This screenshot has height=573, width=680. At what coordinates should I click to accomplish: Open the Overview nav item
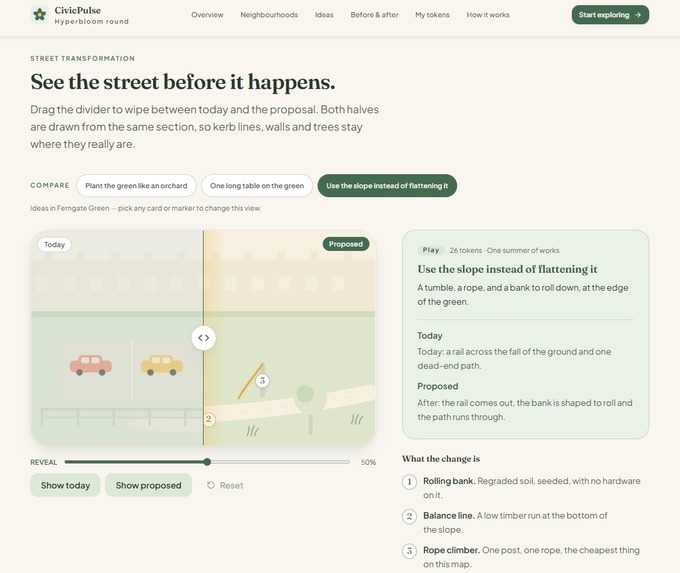[x=207, y=15]
